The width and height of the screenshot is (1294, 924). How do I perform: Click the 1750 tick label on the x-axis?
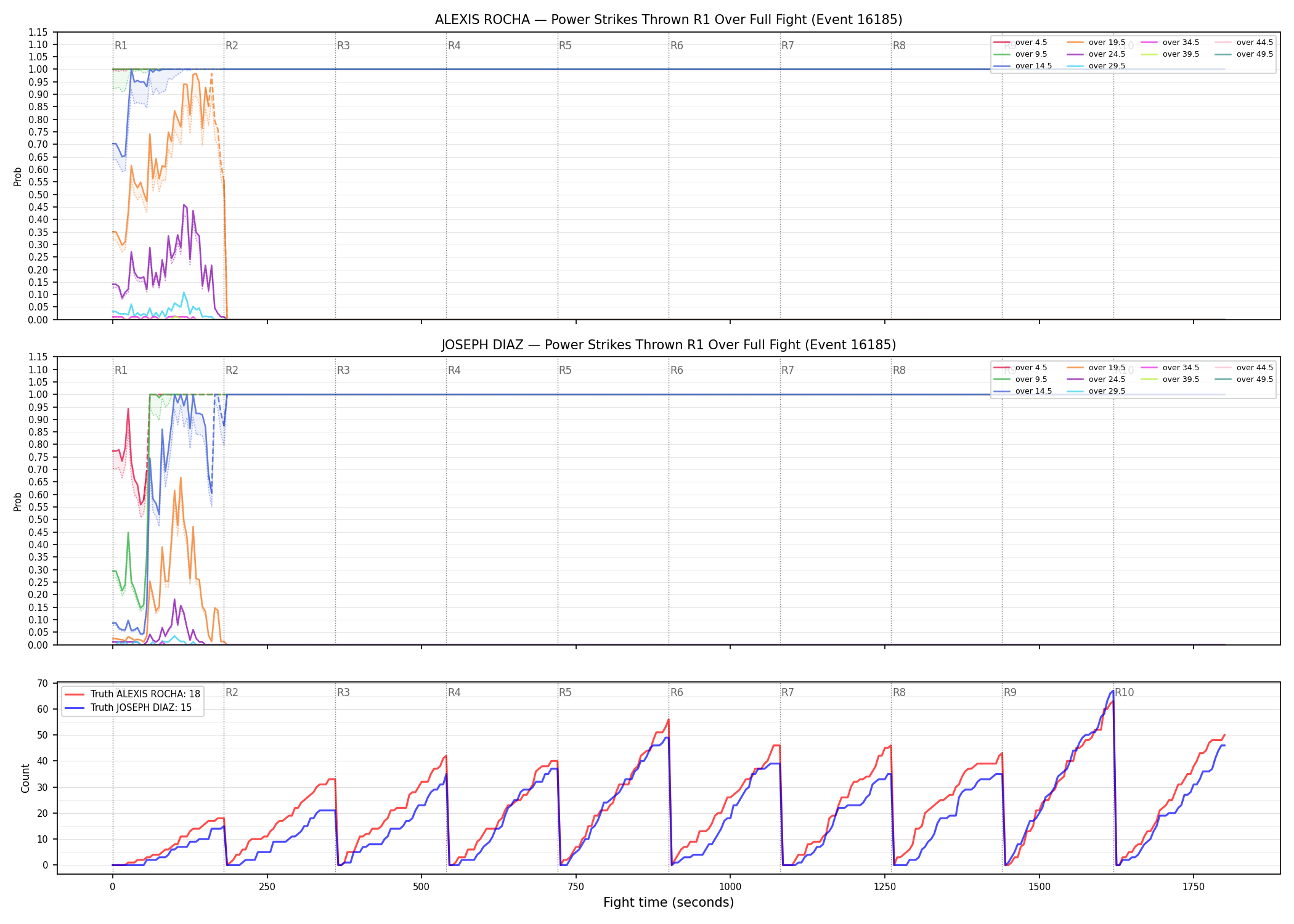pos(1194,887)
